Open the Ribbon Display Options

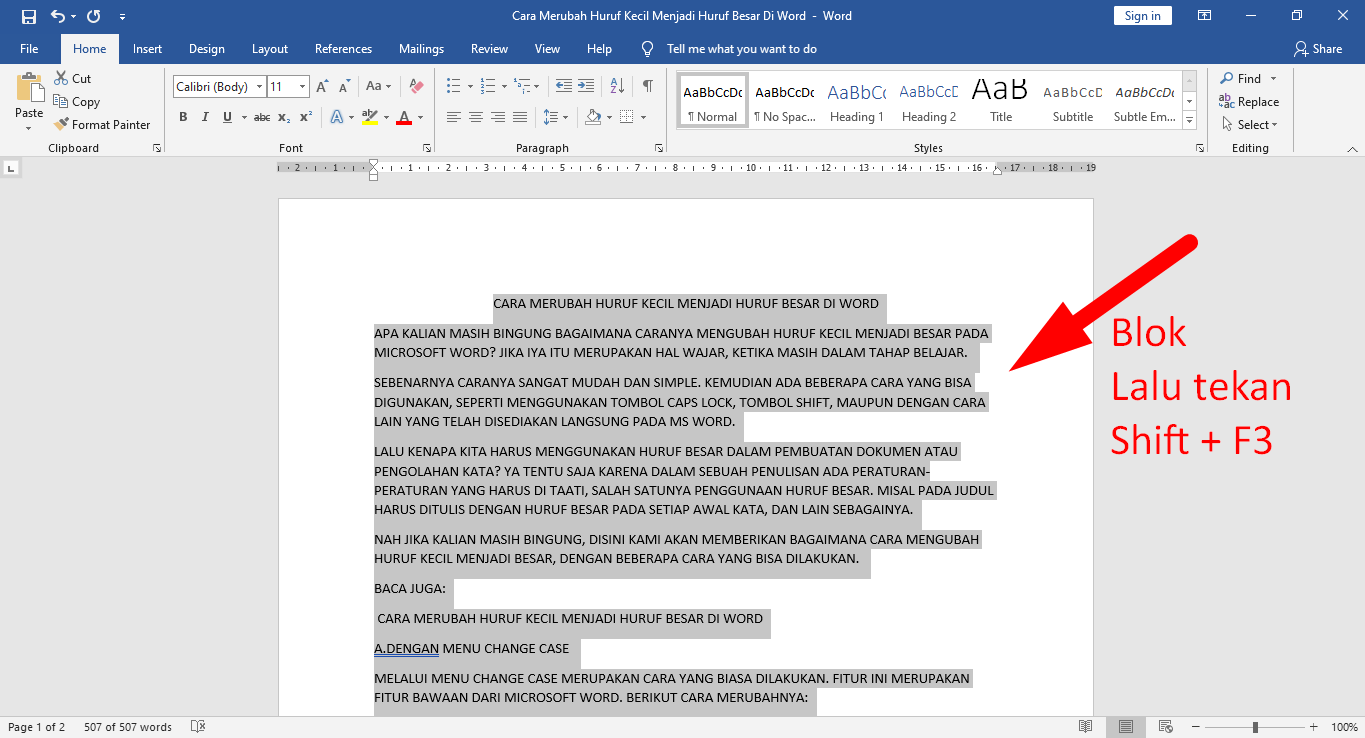tap(1205, 16)
